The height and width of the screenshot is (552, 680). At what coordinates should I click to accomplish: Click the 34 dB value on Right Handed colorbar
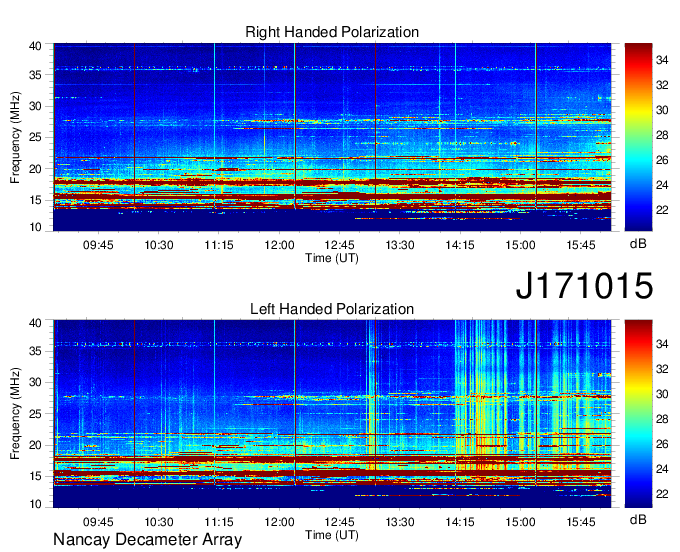(662, 60)
